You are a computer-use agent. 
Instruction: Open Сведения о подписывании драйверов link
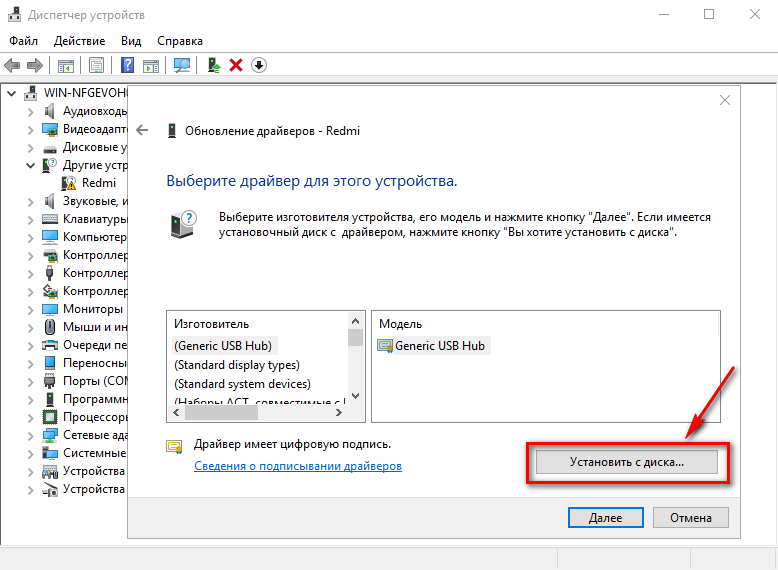297,466
